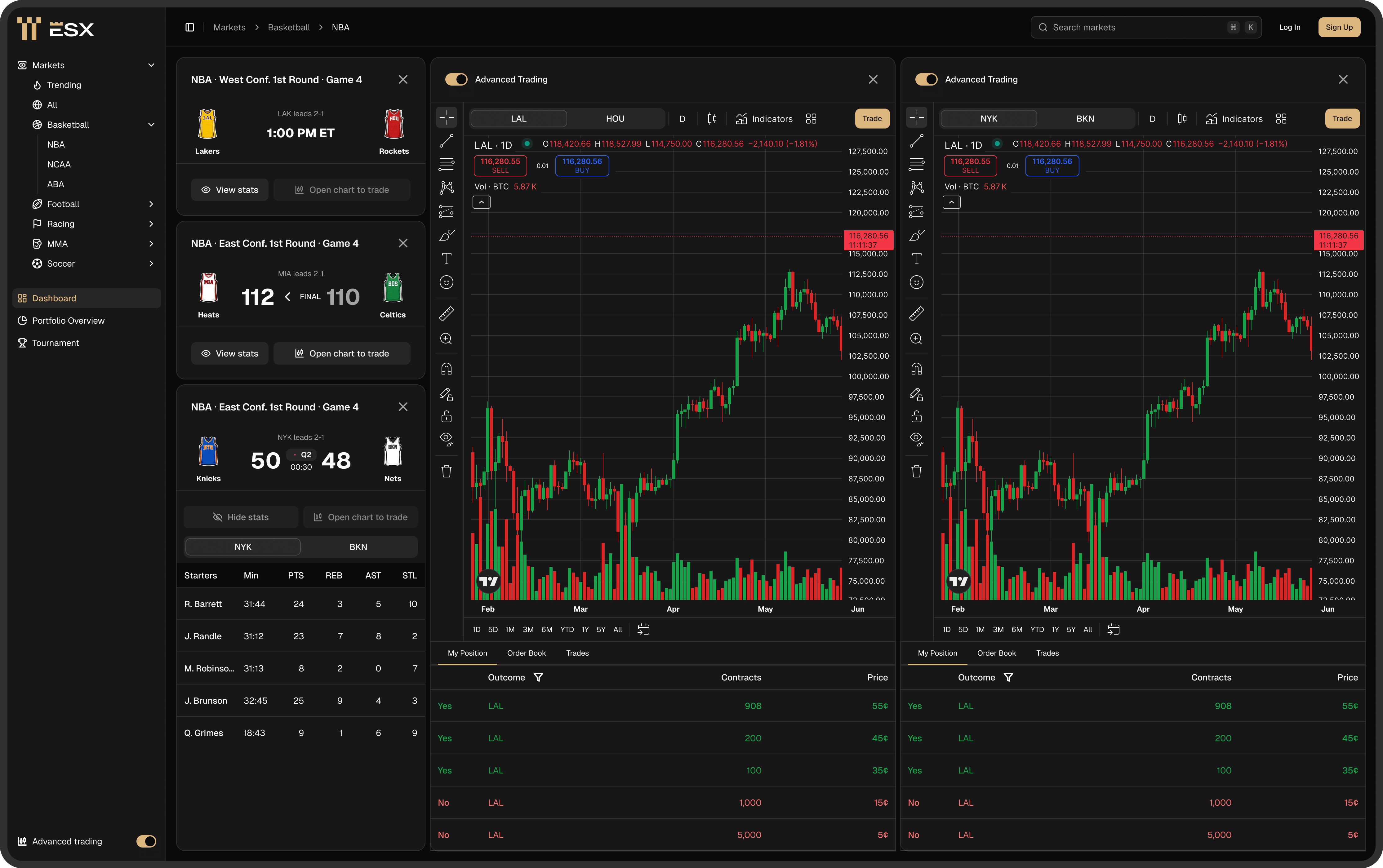
Task: Toggle sidebar panel icon in top bar
Action: [x=189, y=27]
